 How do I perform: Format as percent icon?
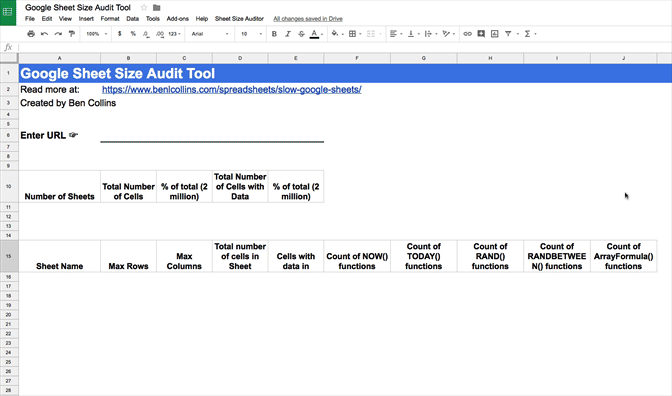click(x=133, y=34)
